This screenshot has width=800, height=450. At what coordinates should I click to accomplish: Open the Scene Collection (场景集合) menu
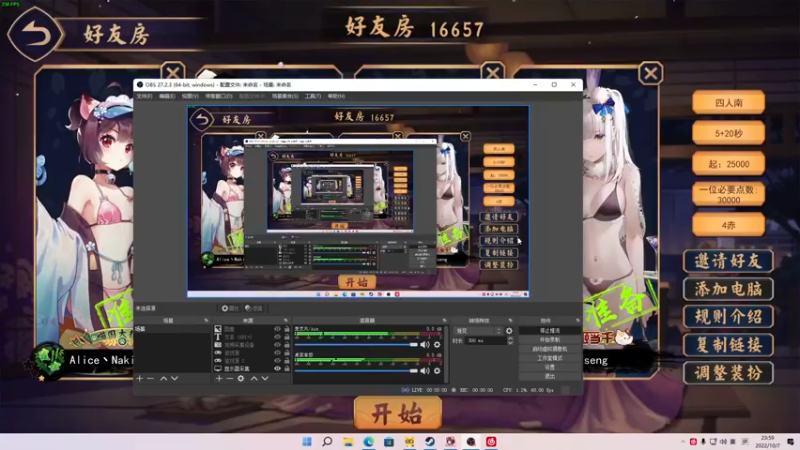point(285,96)
